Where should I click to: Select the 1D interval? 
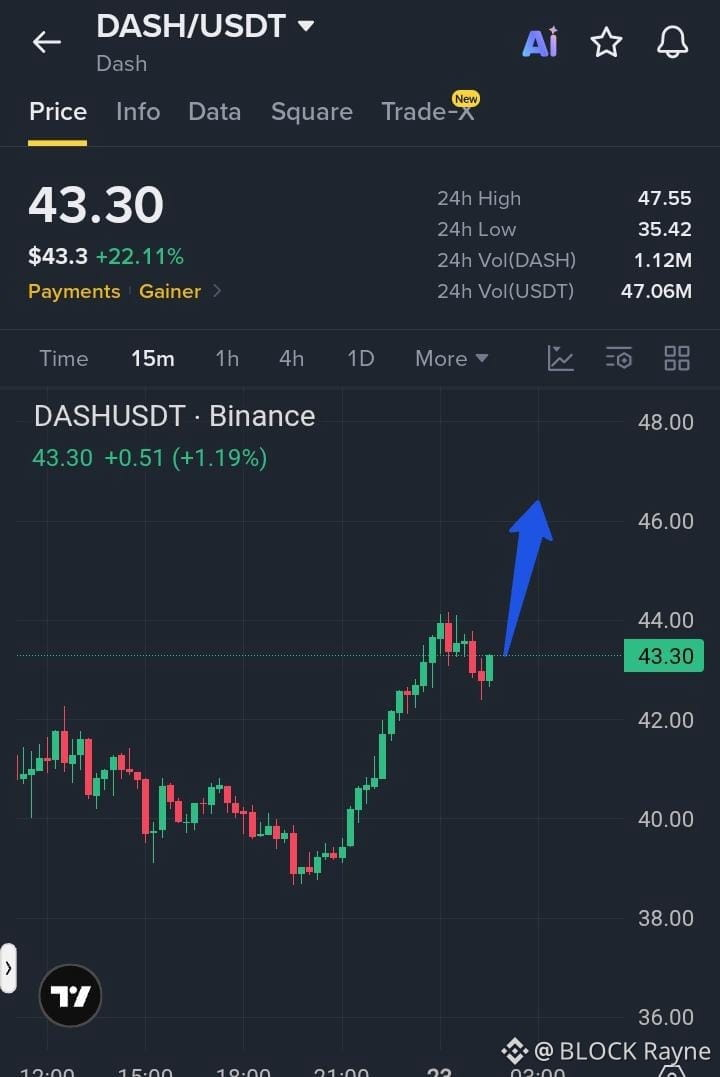pyautogui.click(x=360, y=359)
